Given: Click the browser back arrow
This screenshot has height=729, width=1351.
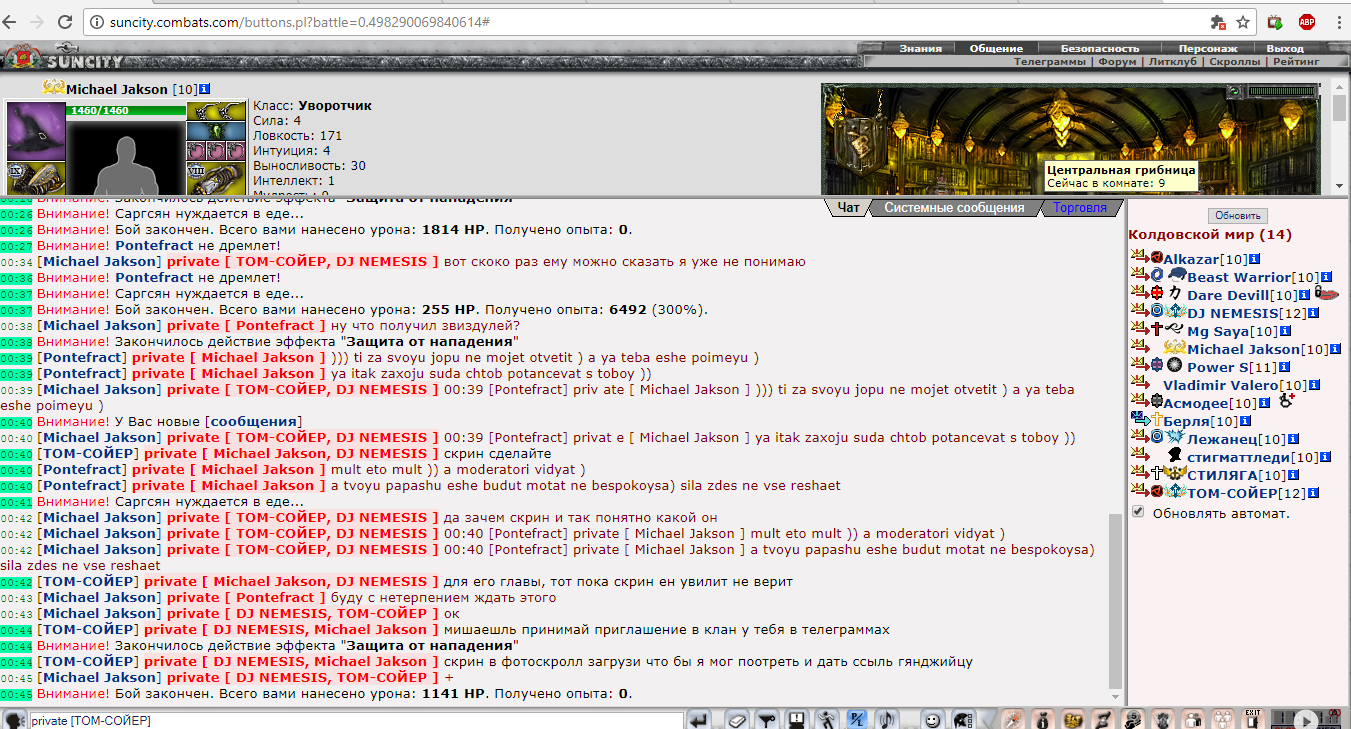Looking at the screenshot, I should [11, 21].
